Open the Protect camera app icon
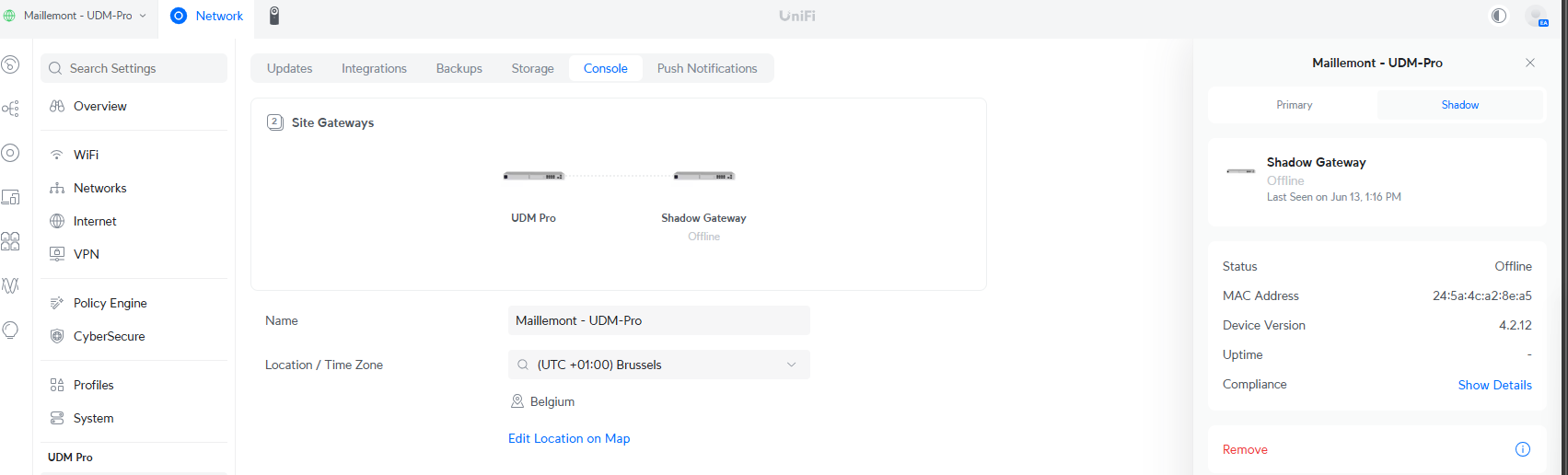The height and width of the screenshot is (475, 1568). pyautogui.click(x=273, y=16)
